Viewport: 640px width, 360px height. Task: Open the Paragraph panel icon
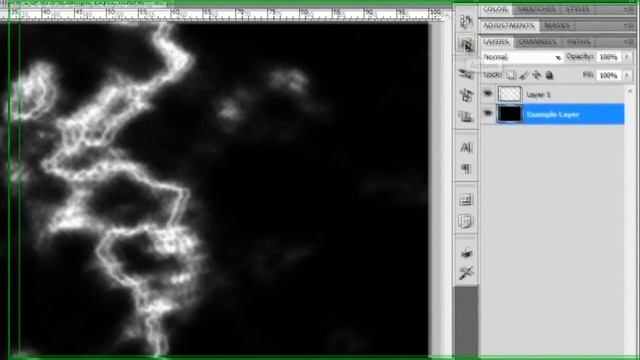[x=466, y=168]
